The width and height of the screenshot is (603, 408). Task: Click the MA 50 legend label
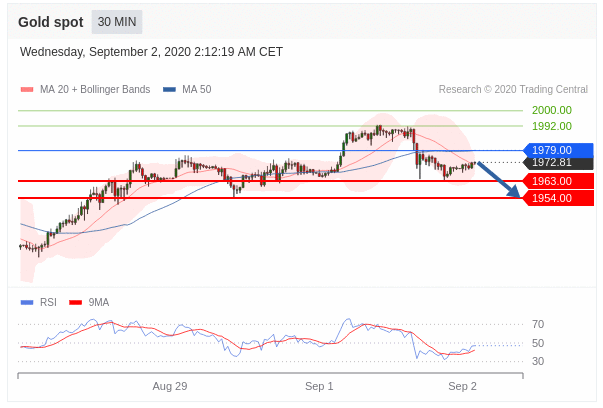click(x=197, y=90)
